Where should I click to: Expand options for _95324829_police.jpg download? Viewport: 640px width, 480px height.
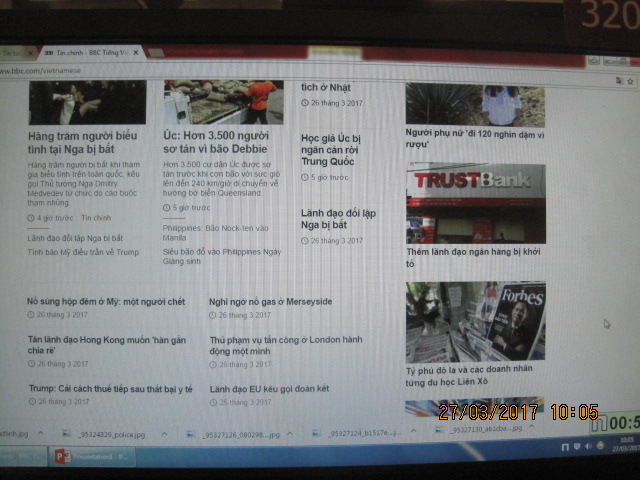164,434
